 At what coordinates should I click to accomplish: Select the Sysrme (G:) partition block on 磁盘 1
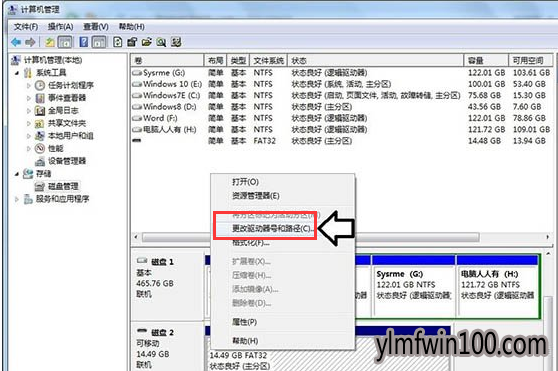point(414,286)
